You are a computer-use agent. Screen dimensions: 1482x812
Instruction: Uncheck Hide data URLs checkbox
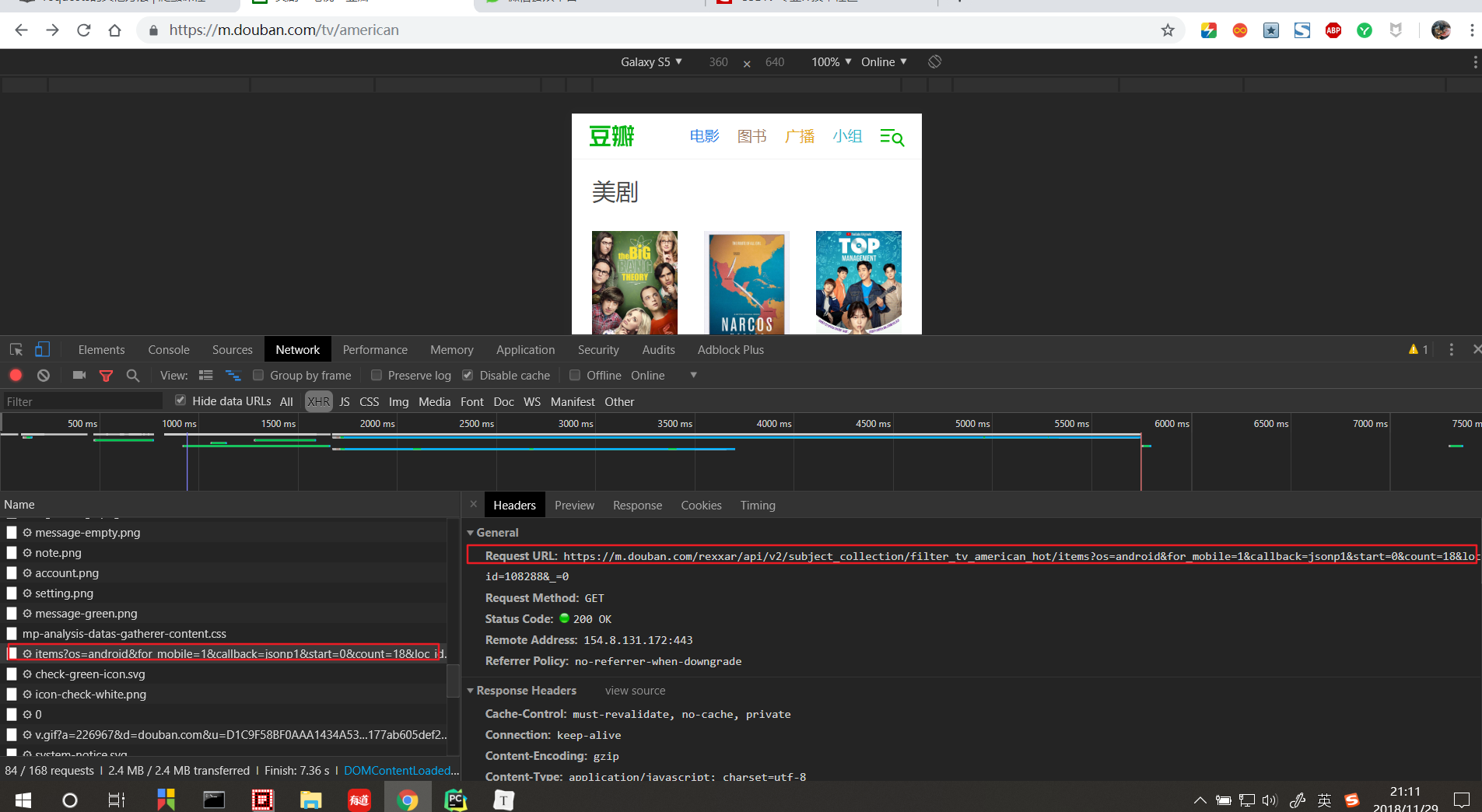[x=180, y=401]
